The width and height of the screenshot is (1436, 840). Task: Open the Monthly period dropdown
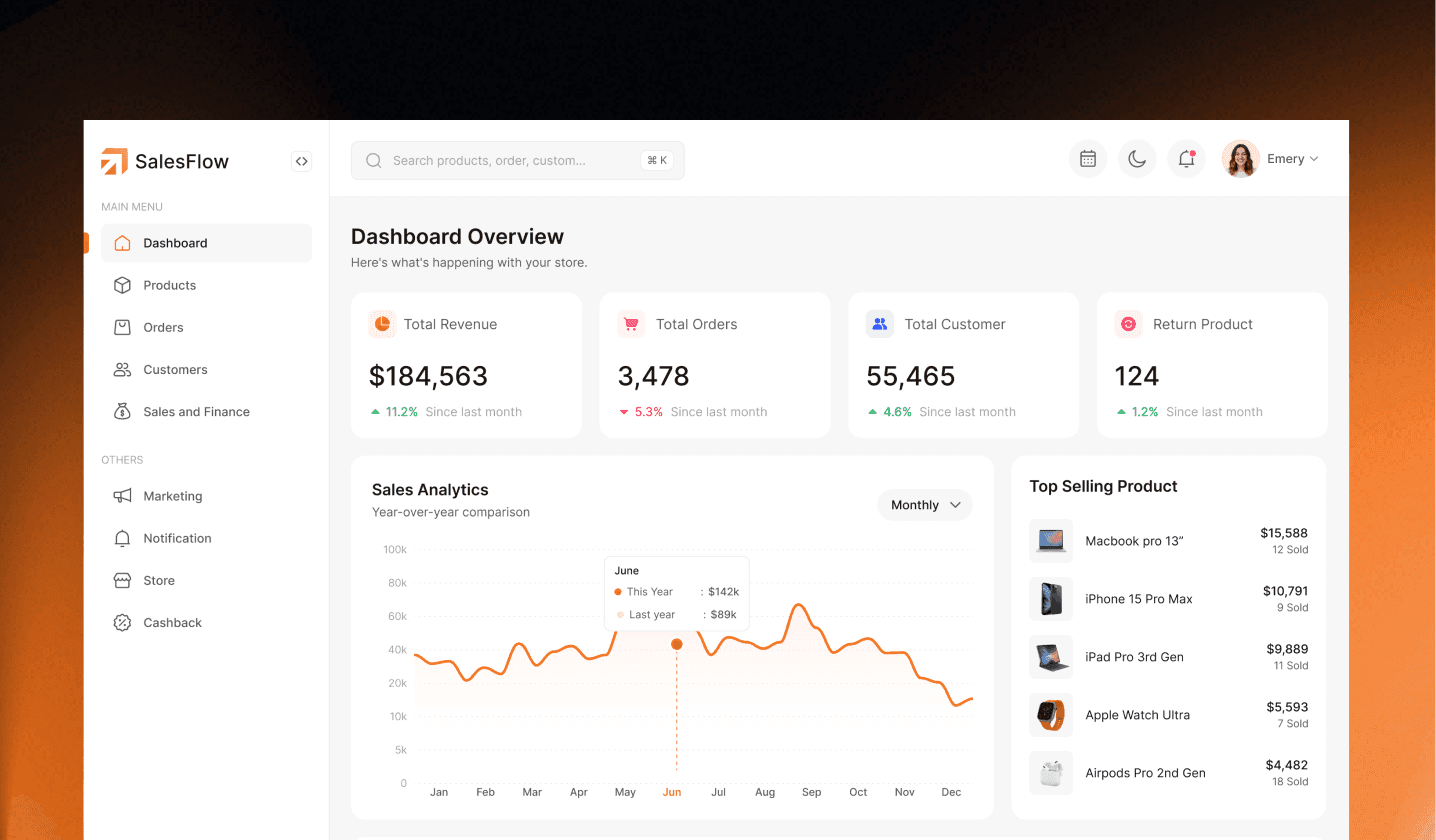click(924, 505)
